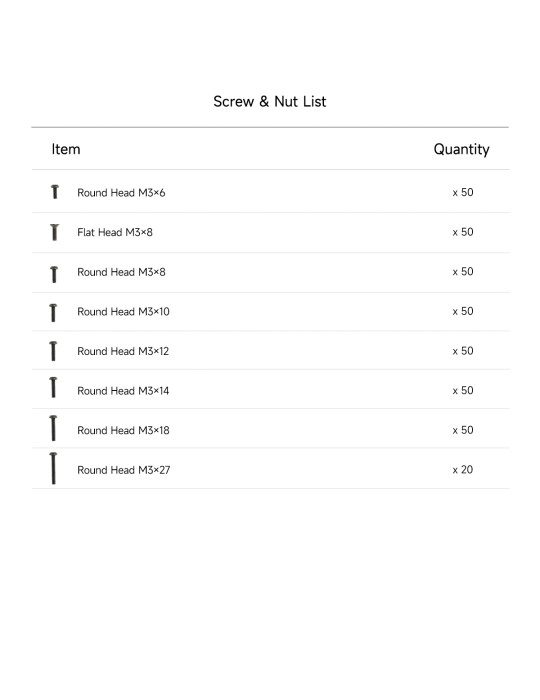Click the x 20 quantity value
Image resolution: width=540 pixels, height=700 pixels.
click(463, 470)
